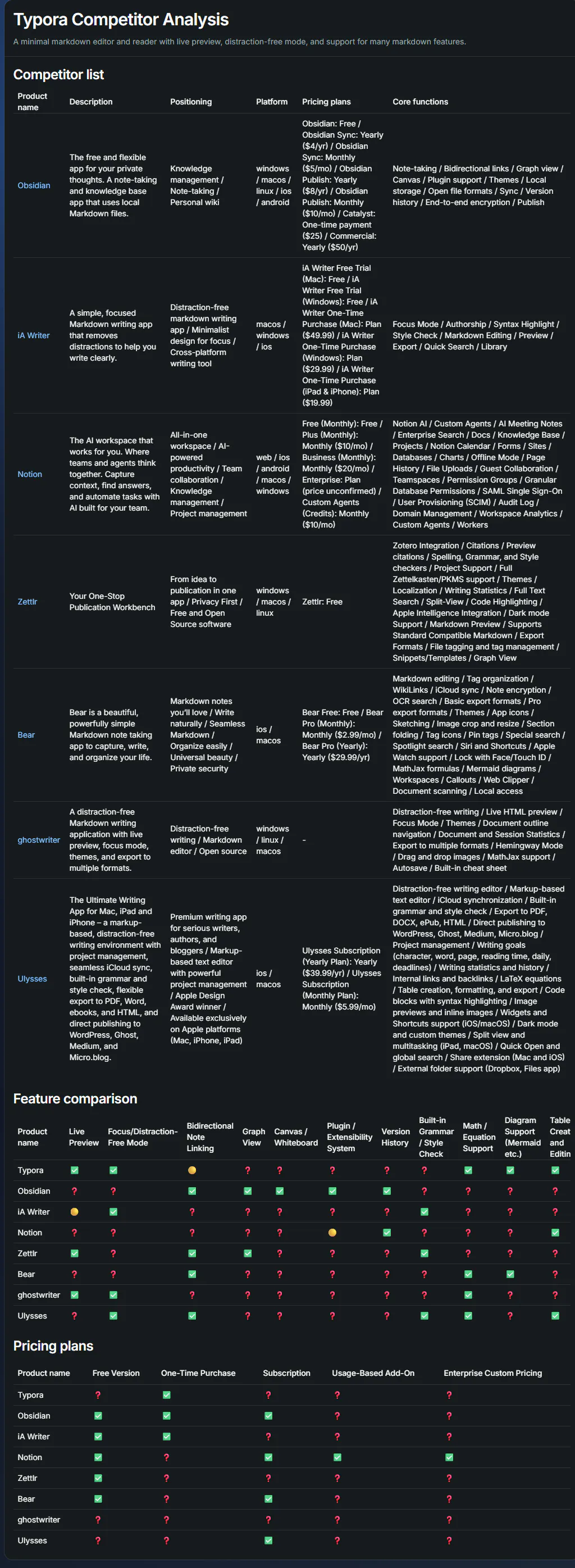Click Ulysses' Subscription check icon in Pricing
This screenshot has height=1568, width=575.
pos(268,1540)
